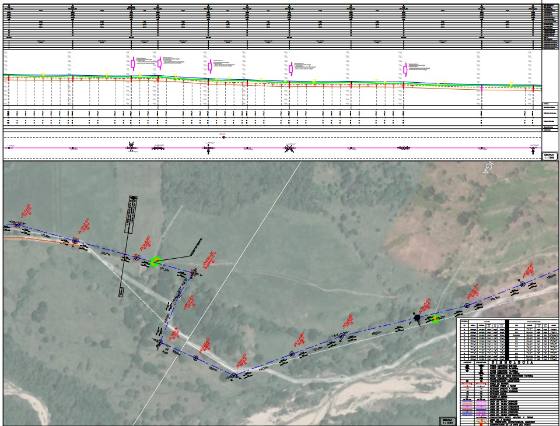Image resolution: width=560 pixels, height=426 pixels.
Task: Select the pipeline bend vertex at the lowest point
Action: click(x=234, y=376)
